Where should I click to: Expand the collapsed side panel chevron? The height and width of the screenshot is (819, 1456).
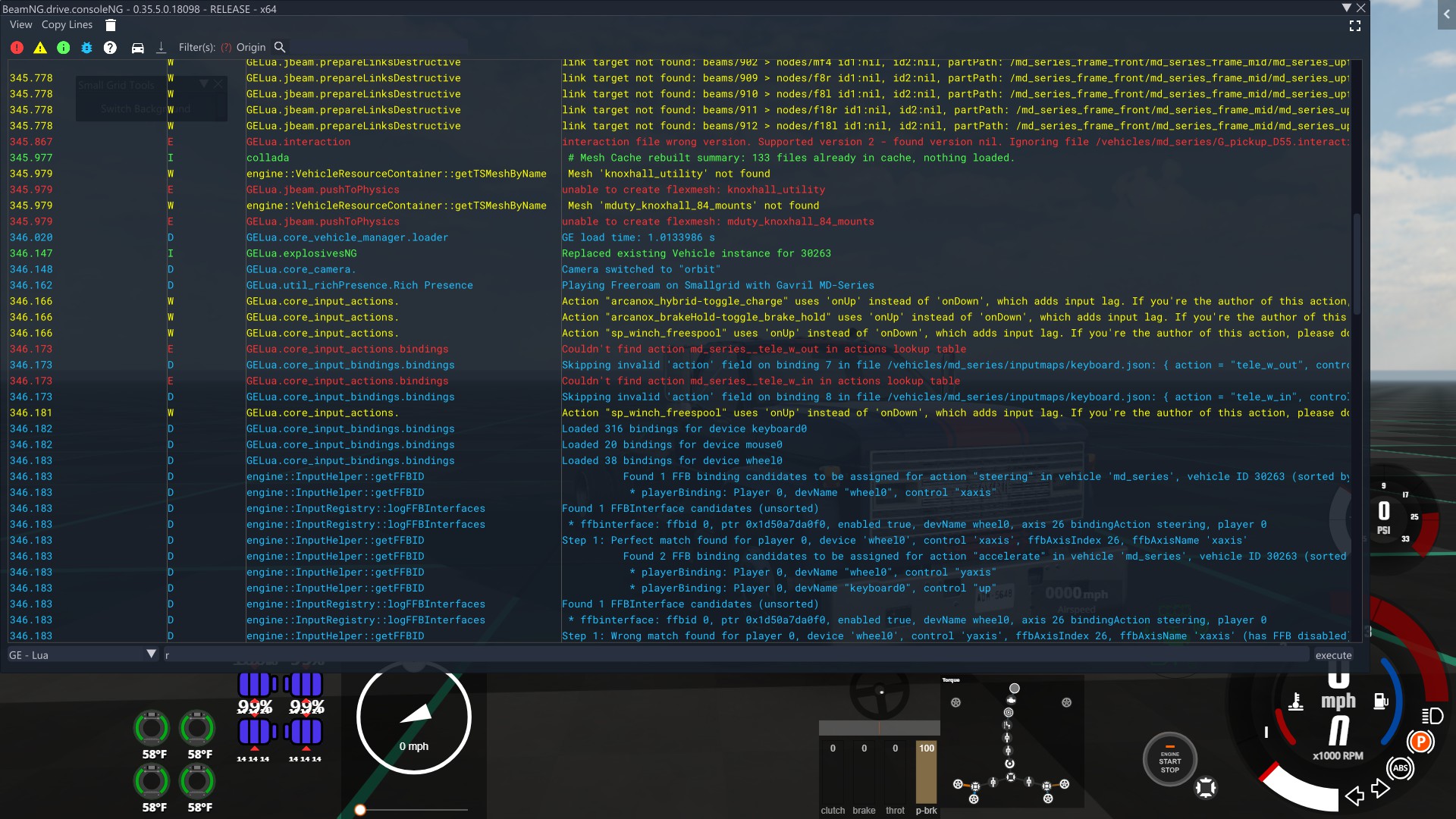(1446, 14)
